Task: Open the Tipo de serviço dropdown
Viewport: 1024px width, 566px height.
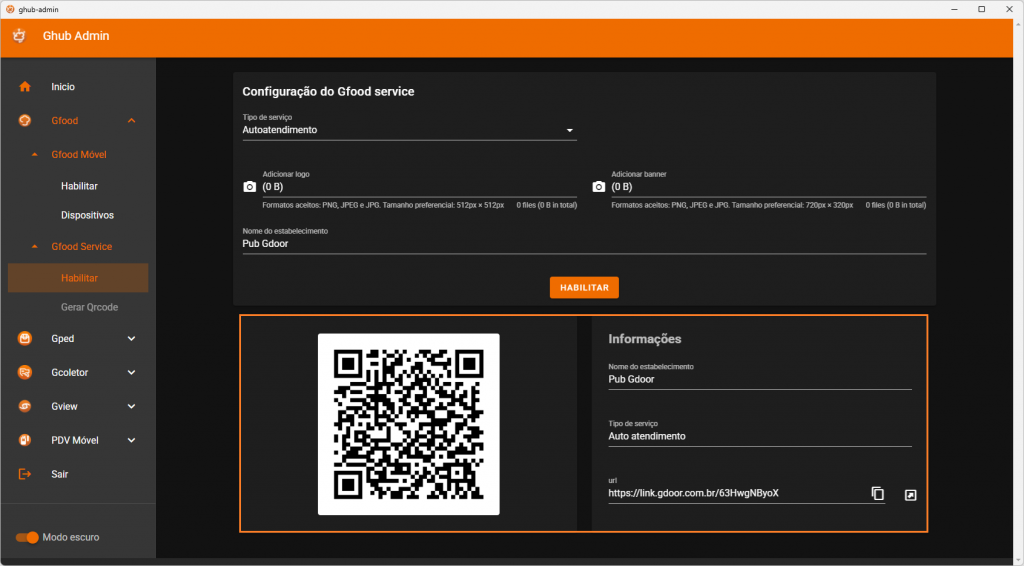Action: (409, 130)
